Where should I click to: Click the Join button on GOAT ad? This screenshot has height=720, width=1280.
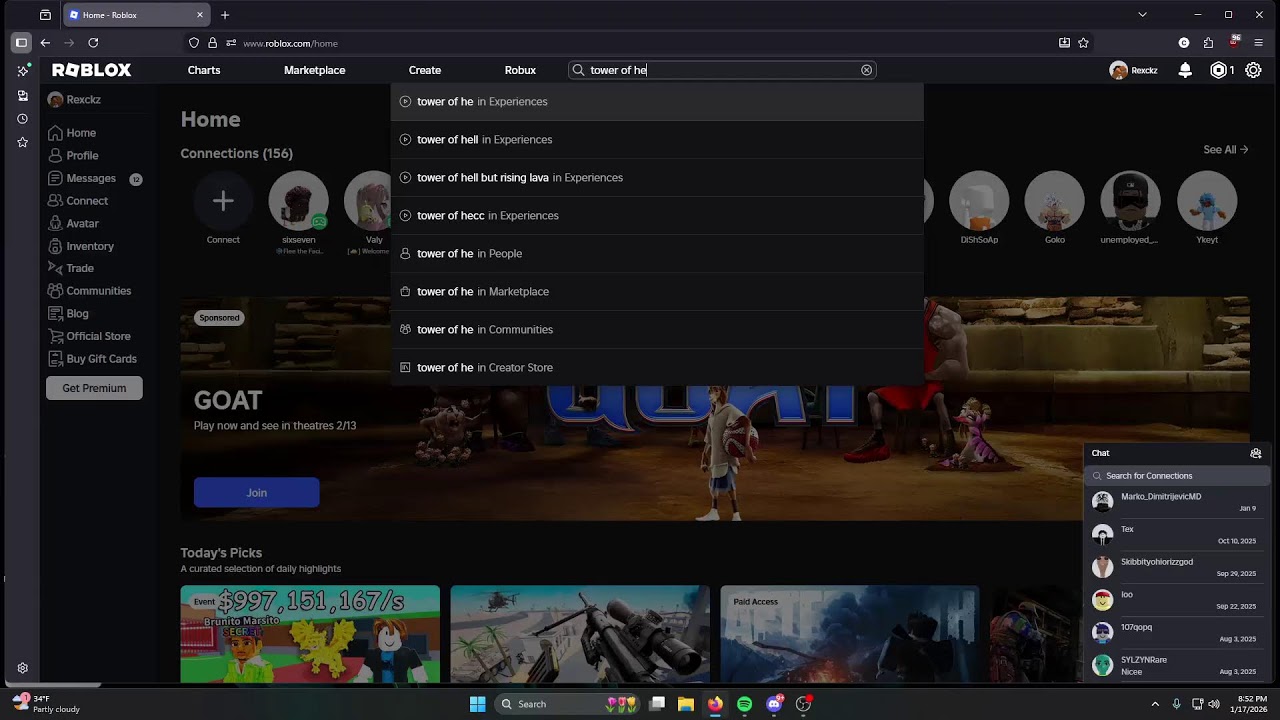pyautogui.click(x=257, y=492)
